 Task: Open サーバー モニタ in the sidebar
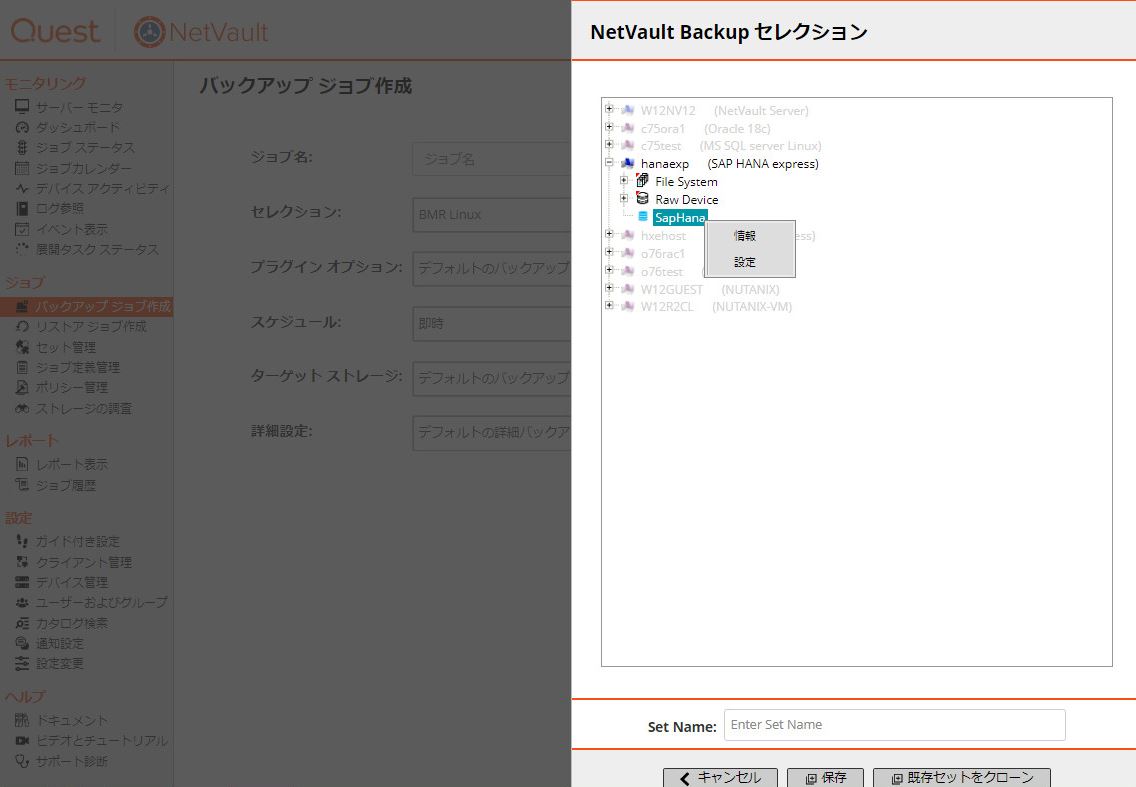click(79, 107)
